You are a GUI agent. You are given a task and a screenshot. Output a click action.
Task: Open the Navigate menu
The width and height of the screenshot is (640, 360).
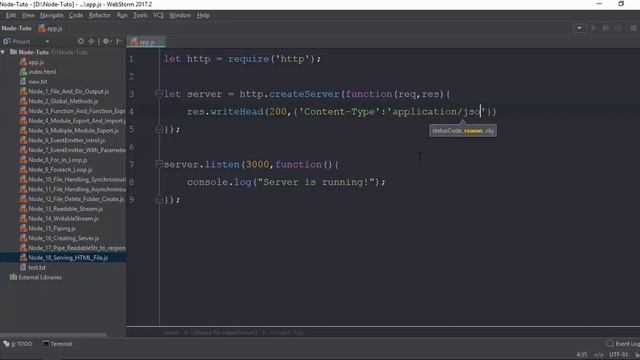(51, 15)
